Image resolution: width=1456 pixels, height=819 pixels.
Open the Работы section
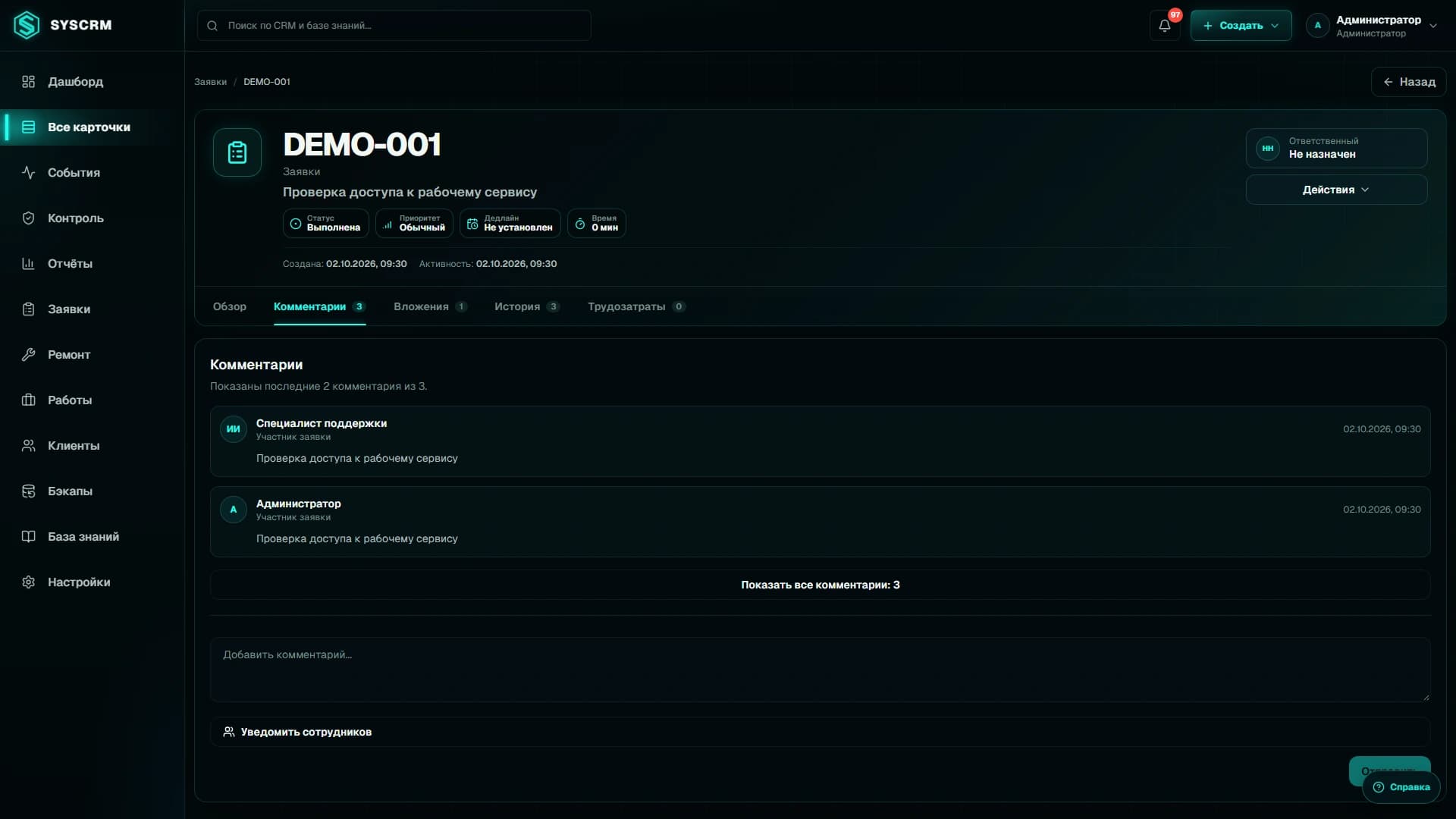[x=92, y=400]
